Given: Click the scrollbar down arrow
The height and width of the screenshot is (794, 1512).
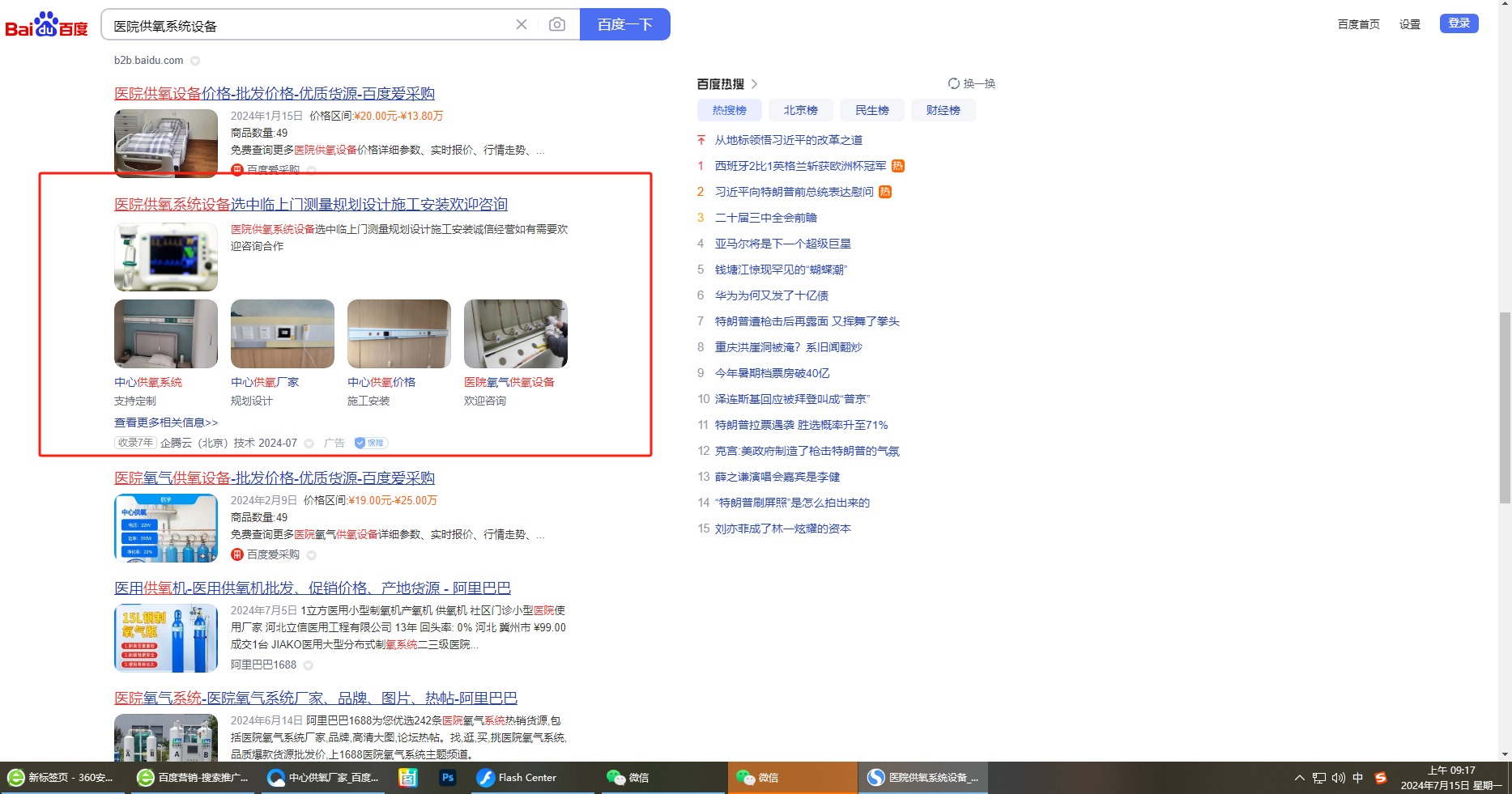Looking at the screenshot, I should [1505, 754].
